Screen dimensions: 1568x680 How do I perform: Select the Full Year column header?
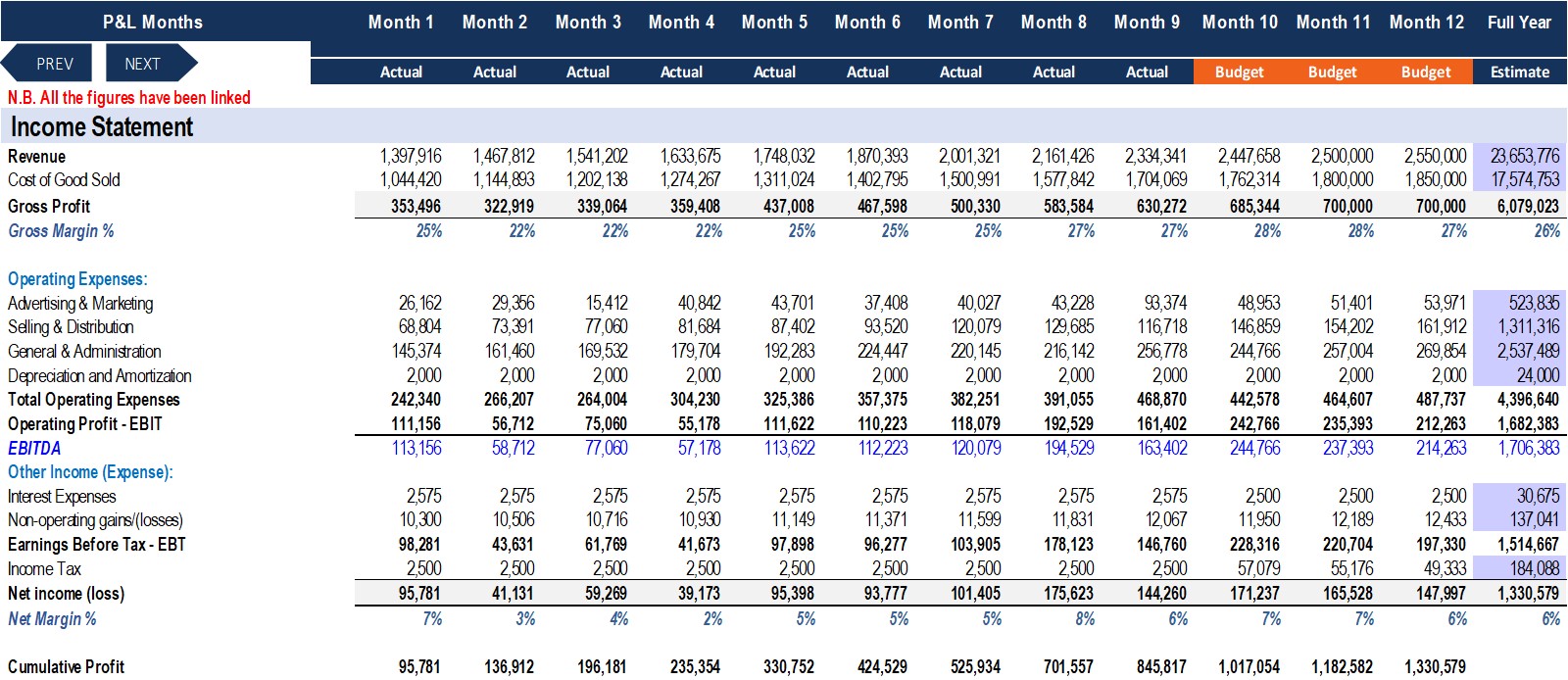(1519, 23)
